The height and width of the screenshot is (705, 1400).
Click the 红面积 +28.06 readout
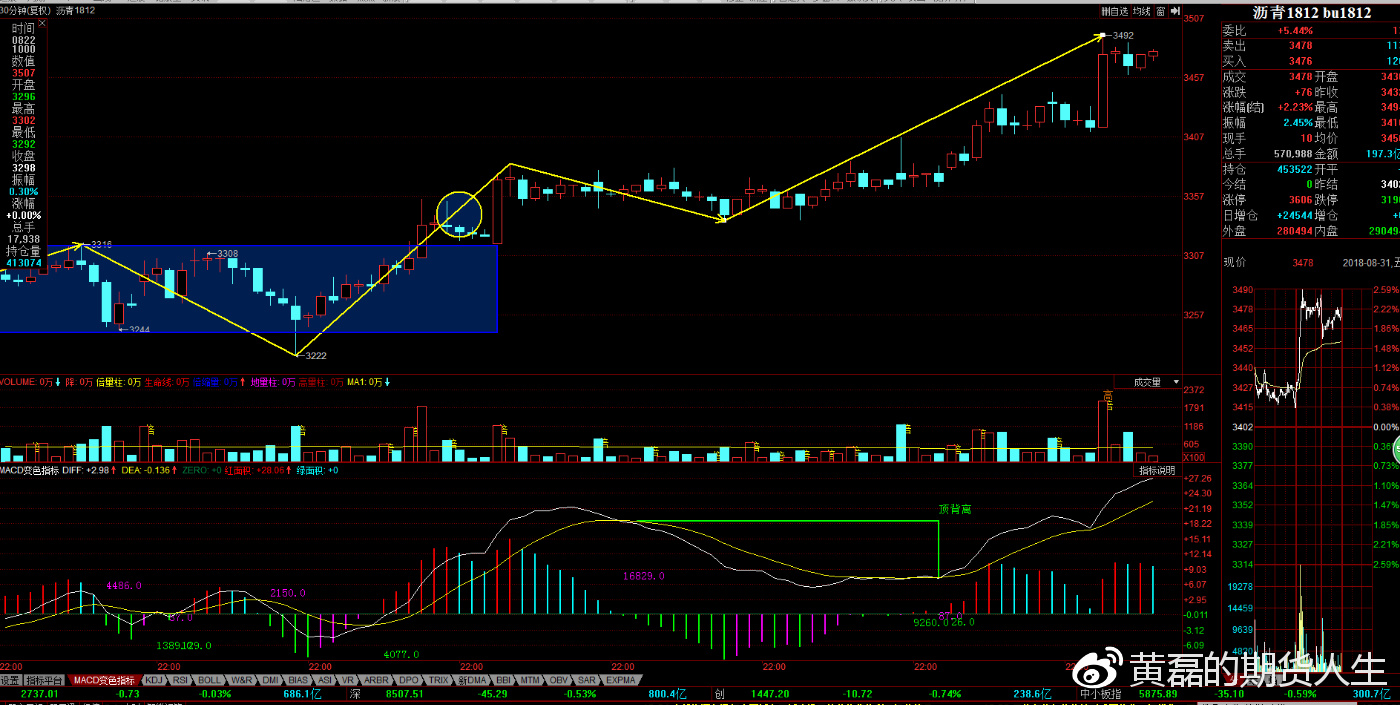click(x=254, y=470)
